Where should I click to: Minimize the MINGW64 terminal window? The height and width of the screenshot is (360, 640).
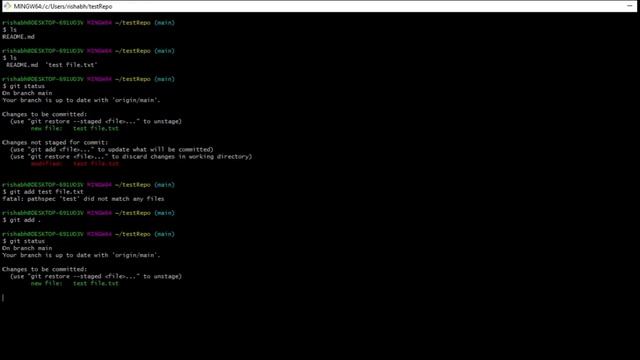point(629,6)
